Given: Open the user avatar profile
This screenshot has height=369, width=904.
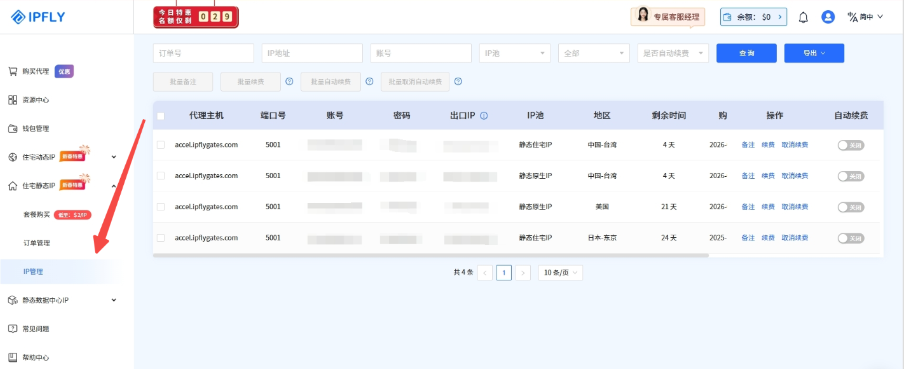Looking at the screenshot, I should click(828, 17).
